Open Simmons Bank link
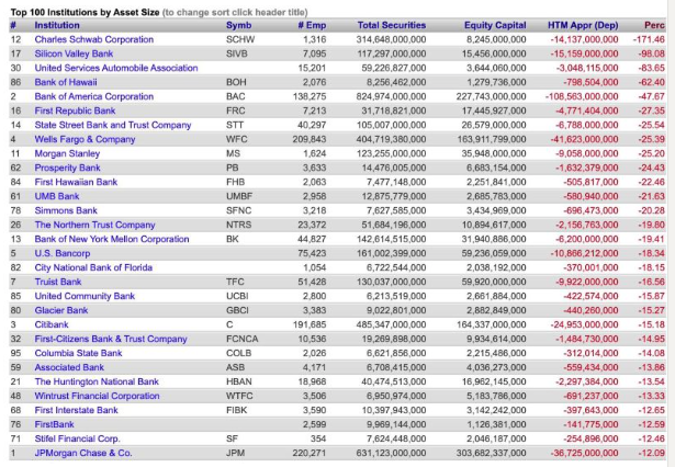The width and height of the screenshot is (676, 467). click(x=66, y=210)
